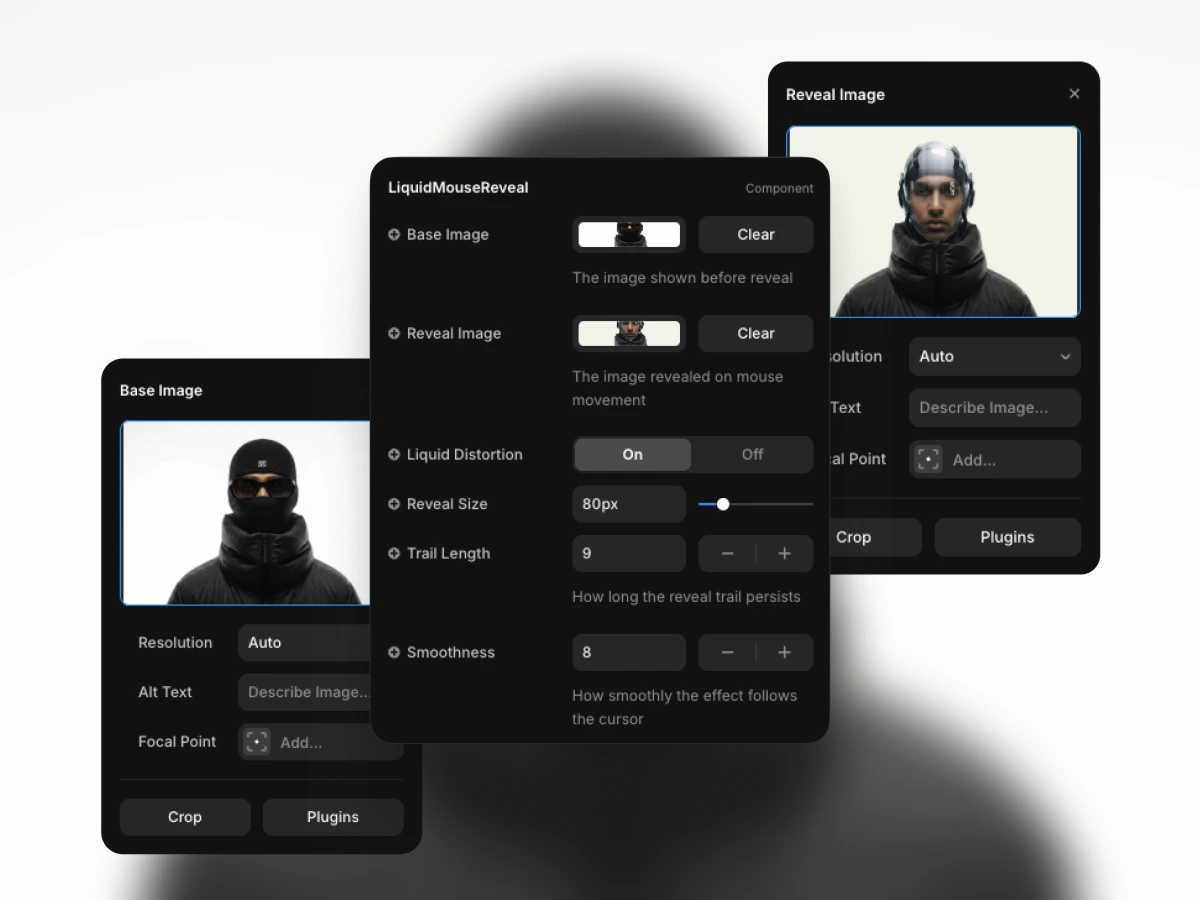Click the Reveal Size slider handle

[723, 504]
